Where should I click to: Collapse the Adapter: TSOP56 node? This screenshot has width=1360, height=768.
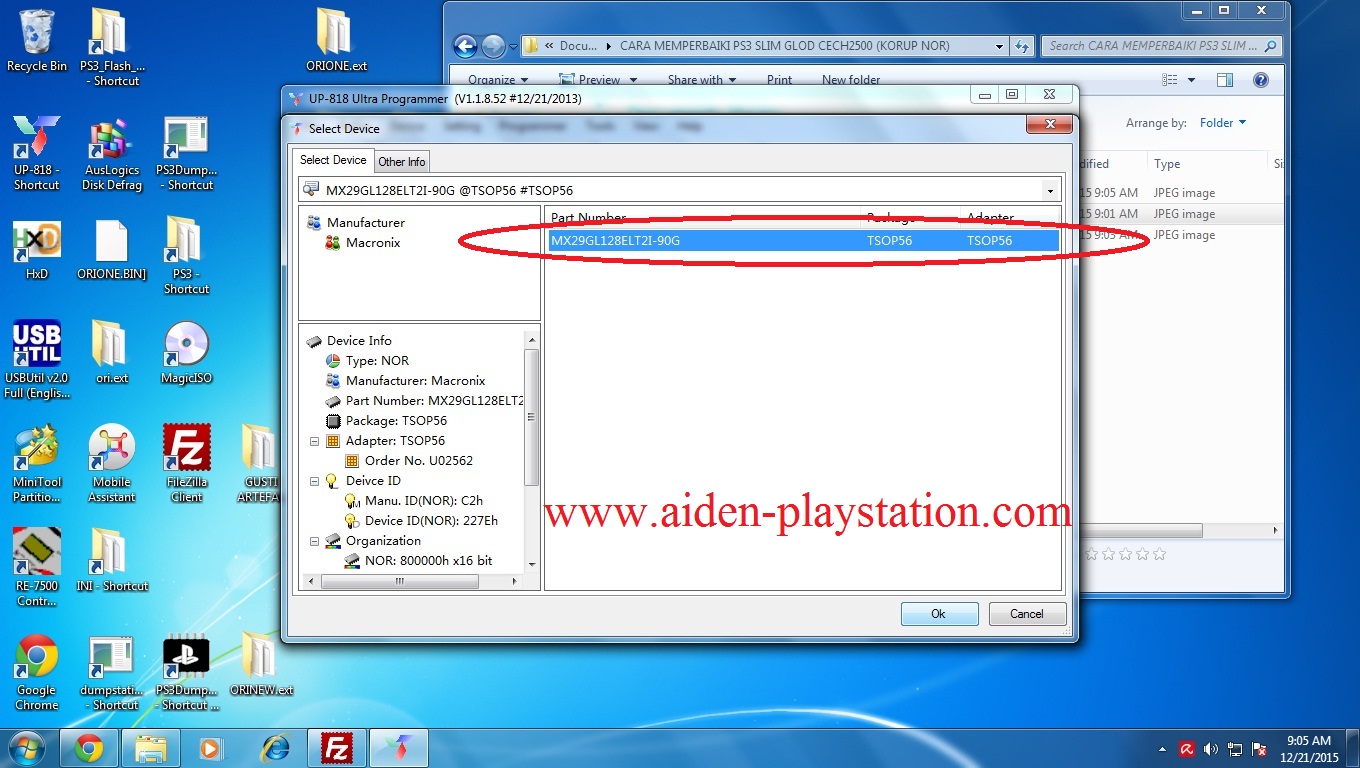[x=314, y=440]
